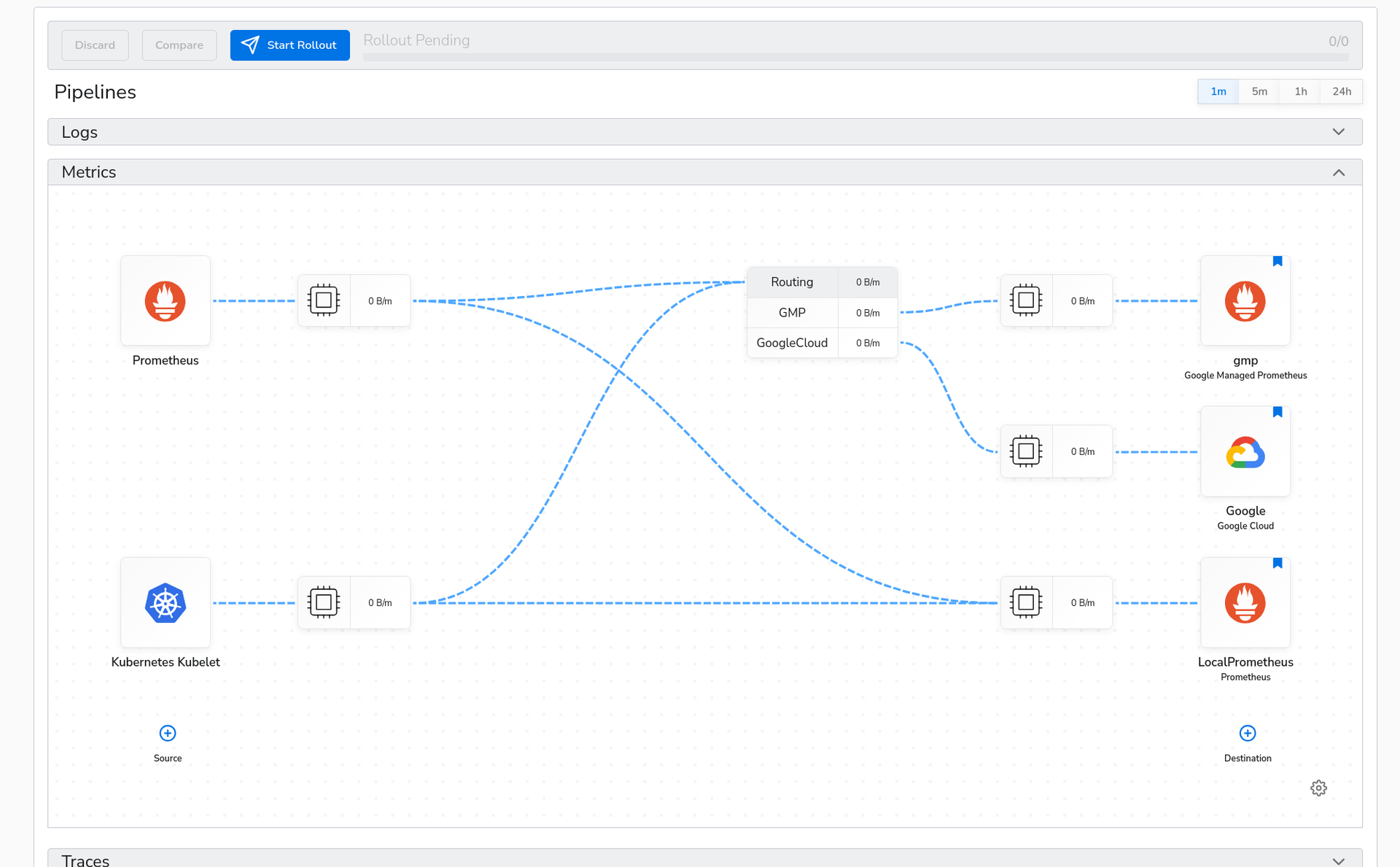
Task: Select the 5m time range
Action: 1259,91
